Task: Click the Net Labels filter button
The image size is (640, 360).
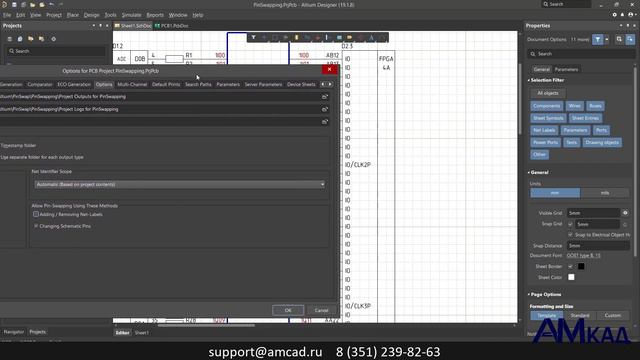Action: click(544, 130)
